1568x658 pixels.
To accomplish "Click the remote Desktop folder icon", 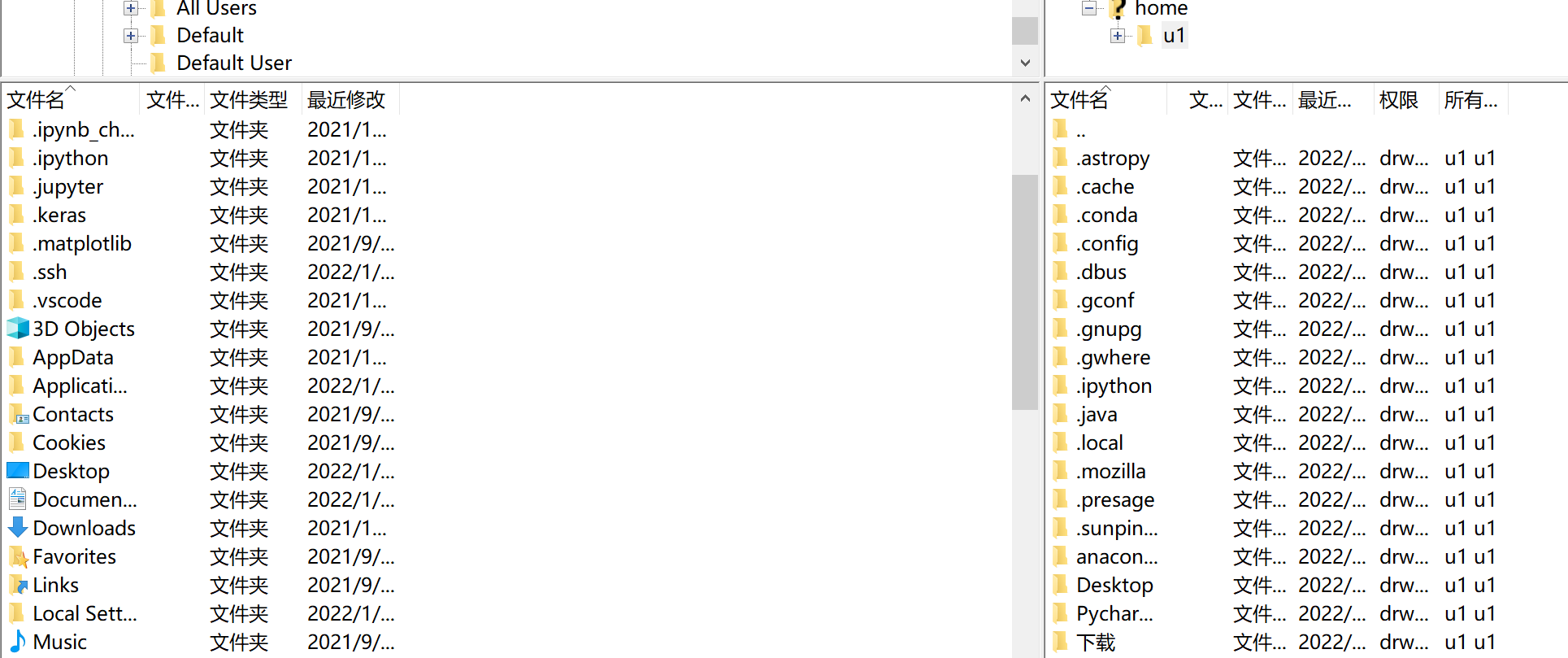I will [x=1060, y=585].
